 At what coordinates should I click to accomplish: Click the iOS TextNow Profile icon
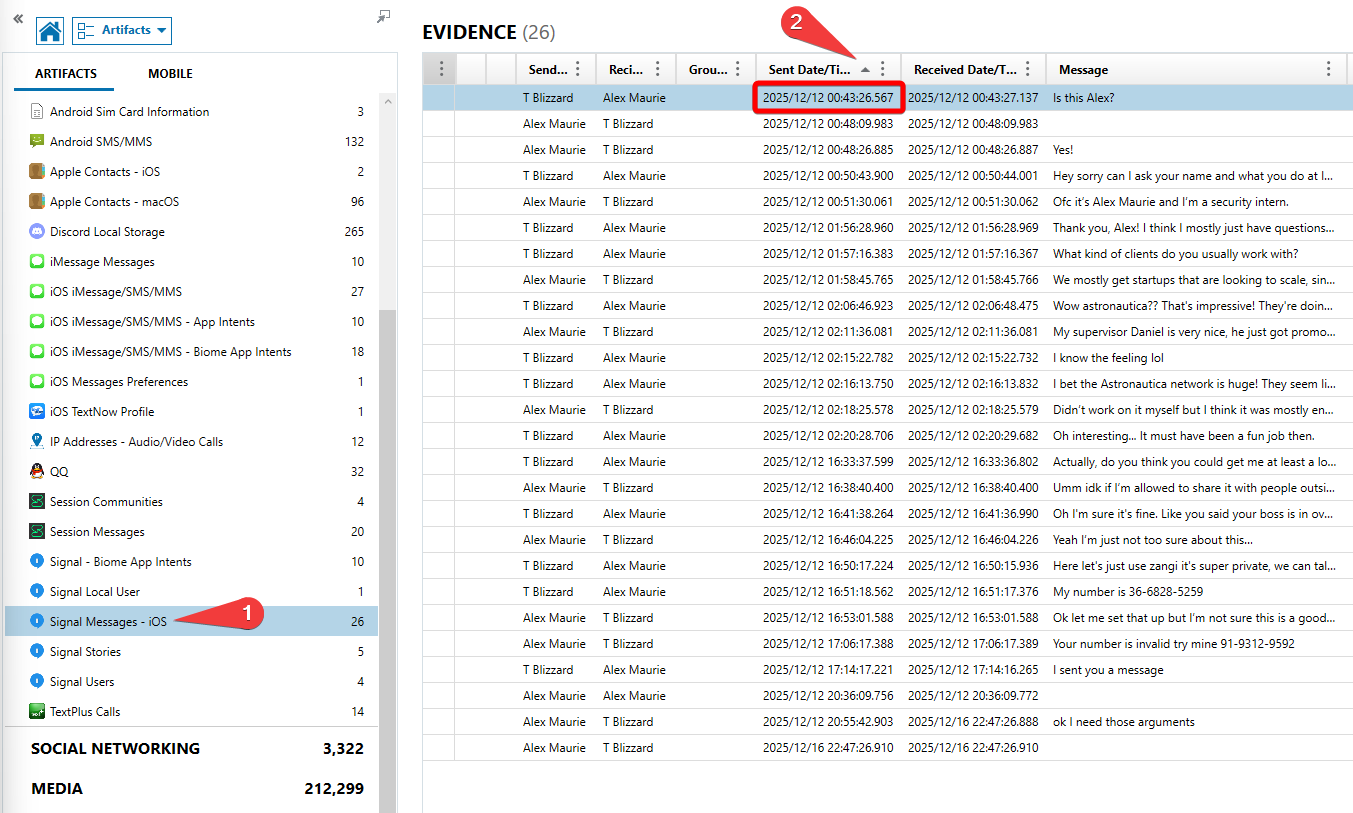point(37,412)
